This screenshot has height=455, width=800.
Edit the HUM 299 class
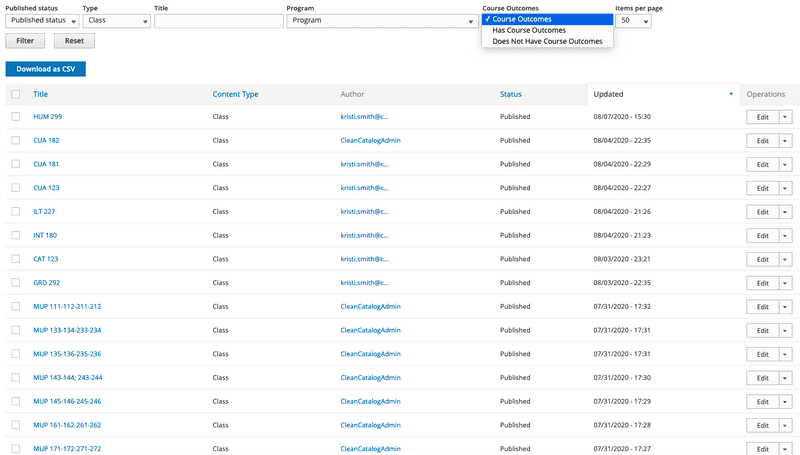(x=762, y=117)
